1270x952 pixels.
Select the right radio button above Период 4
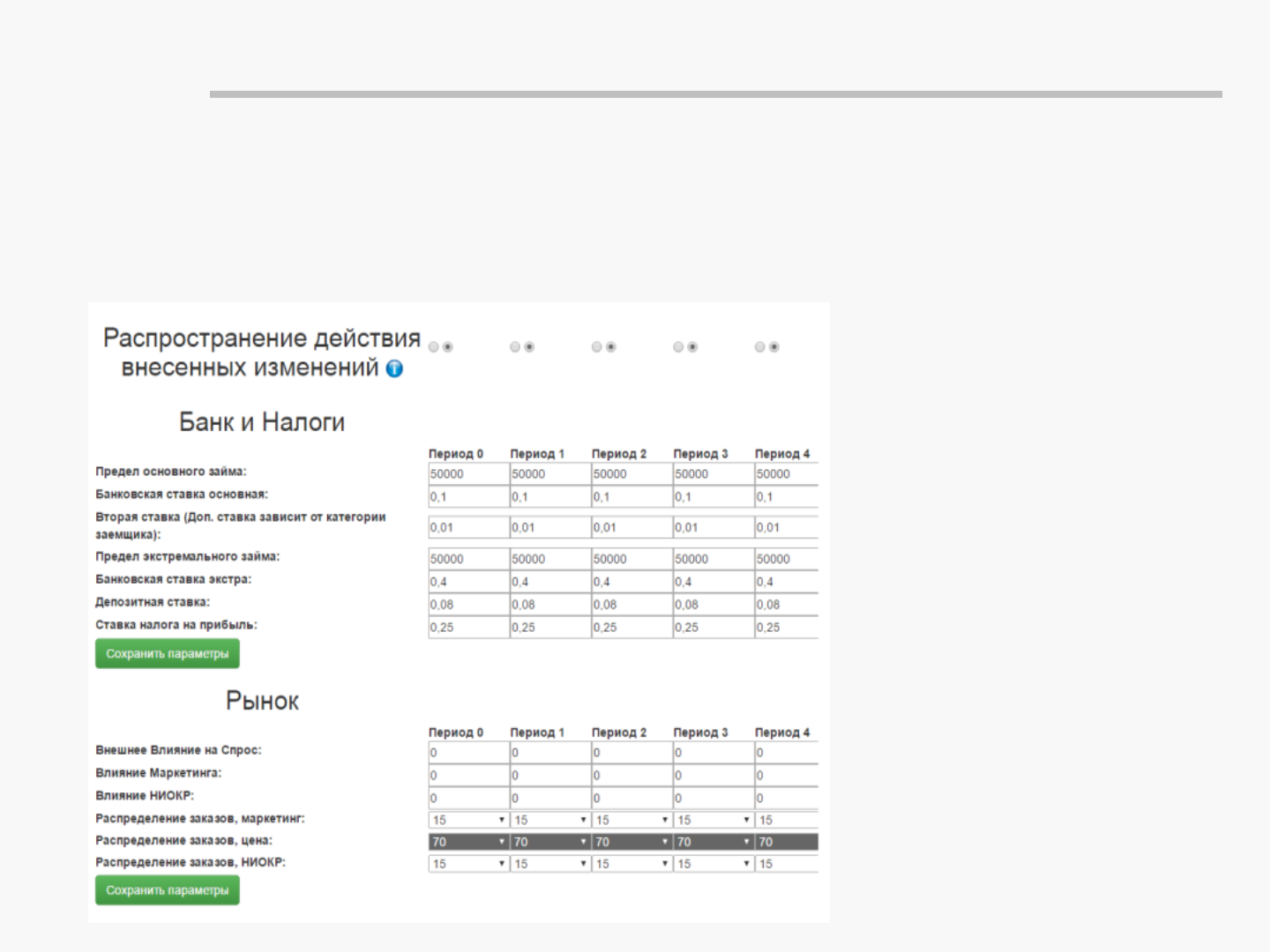pyautogui.click(x=774, y=347)
